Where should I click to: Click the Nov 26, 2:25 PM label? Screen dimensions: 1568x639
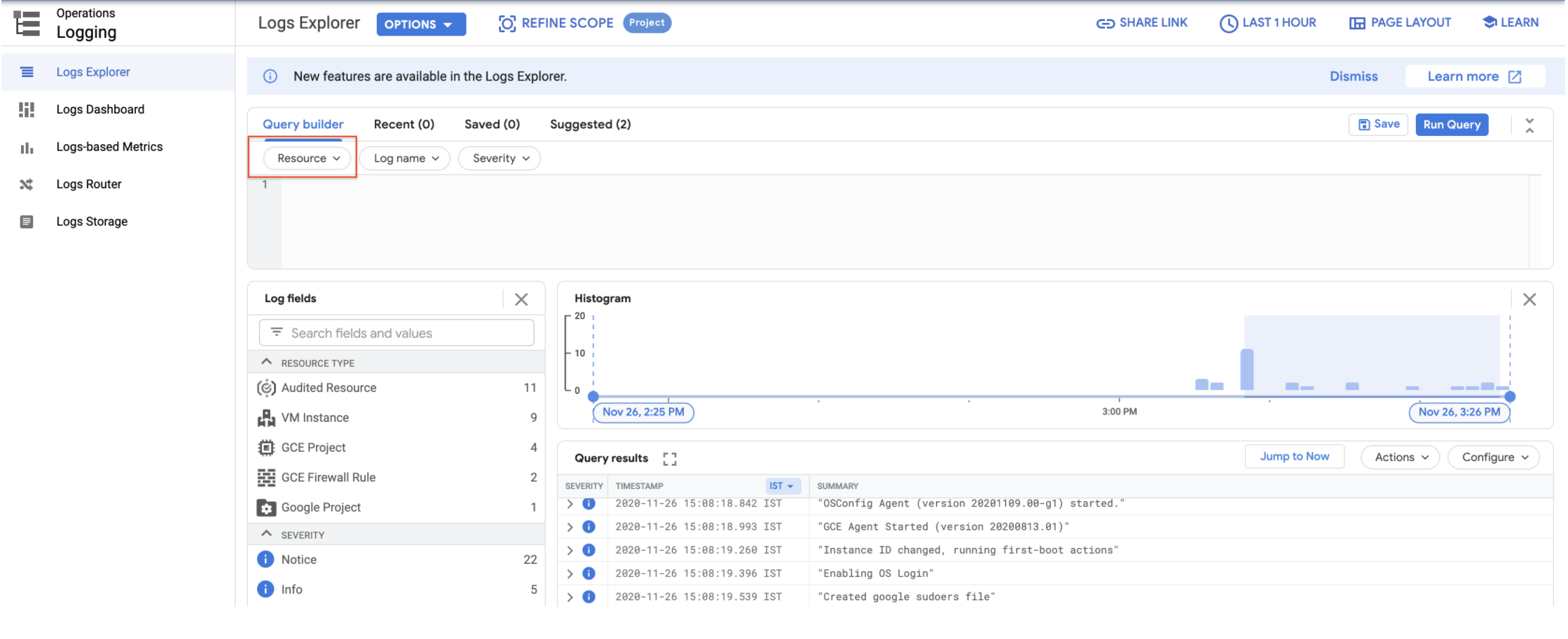click(643, 412)
